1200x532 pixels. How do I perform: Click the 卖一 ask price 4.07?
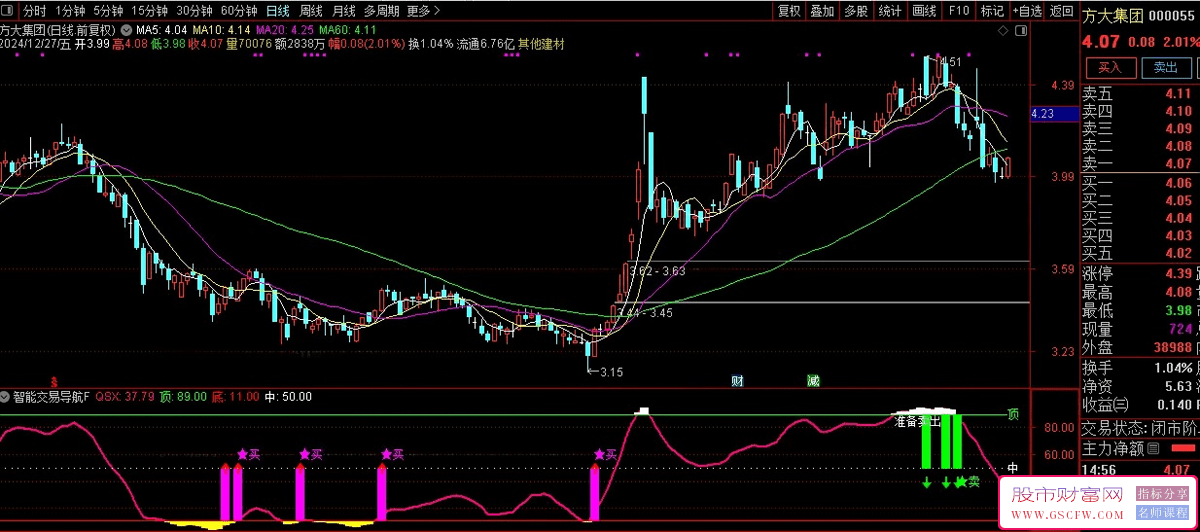[1178, 164]
